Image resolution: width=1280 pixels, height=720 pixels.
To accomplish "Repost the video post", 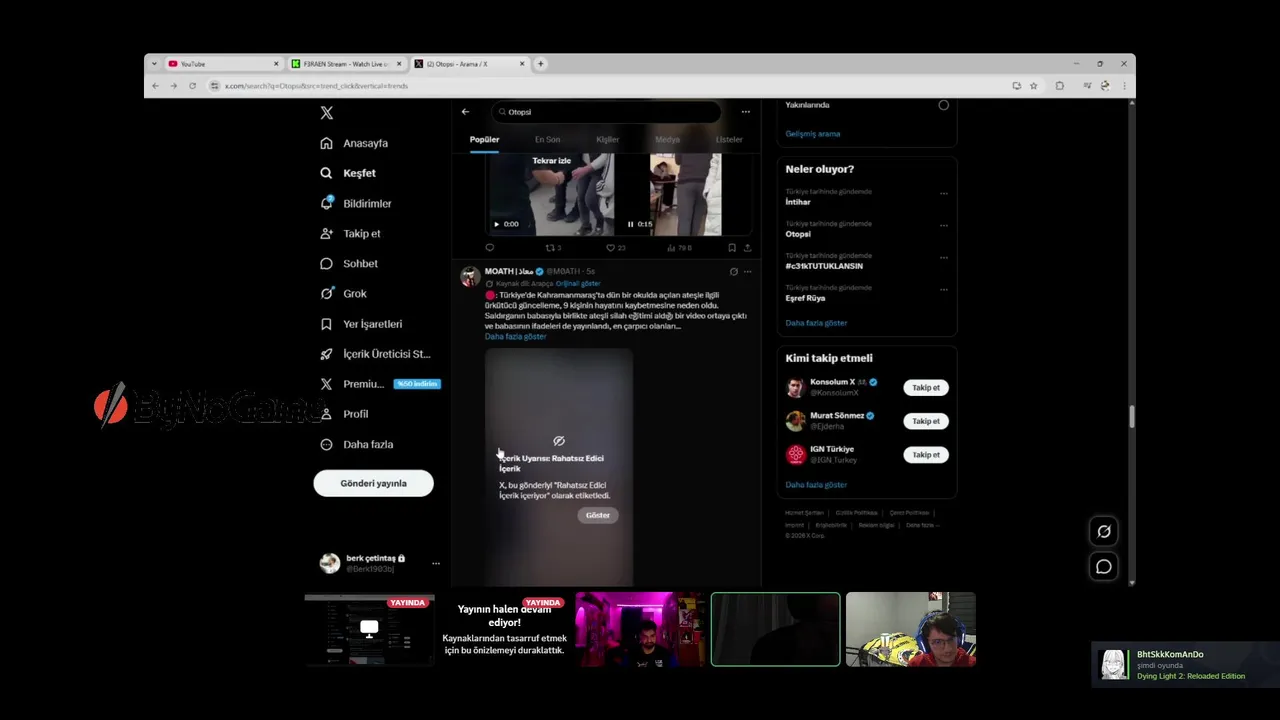I will click(552, 248).
